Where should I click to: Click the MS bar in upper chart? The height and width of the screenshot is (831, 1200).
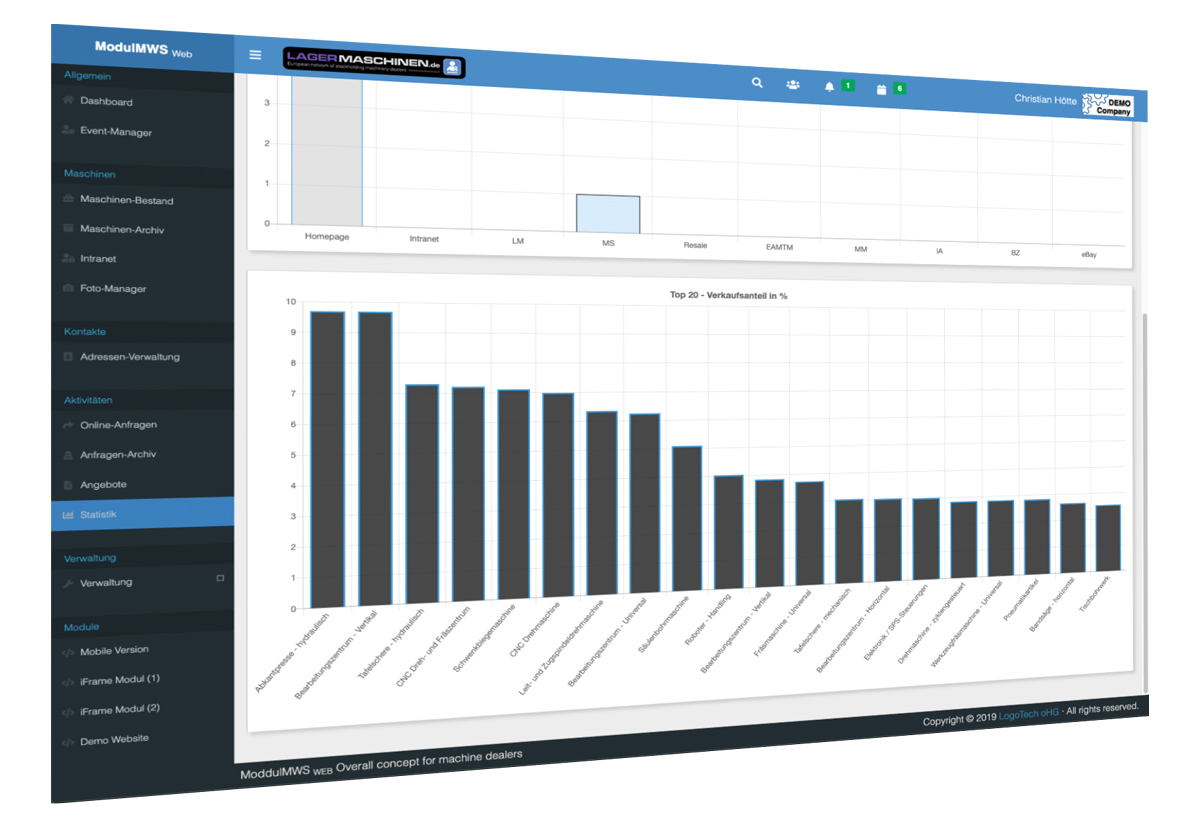(607, 214)
